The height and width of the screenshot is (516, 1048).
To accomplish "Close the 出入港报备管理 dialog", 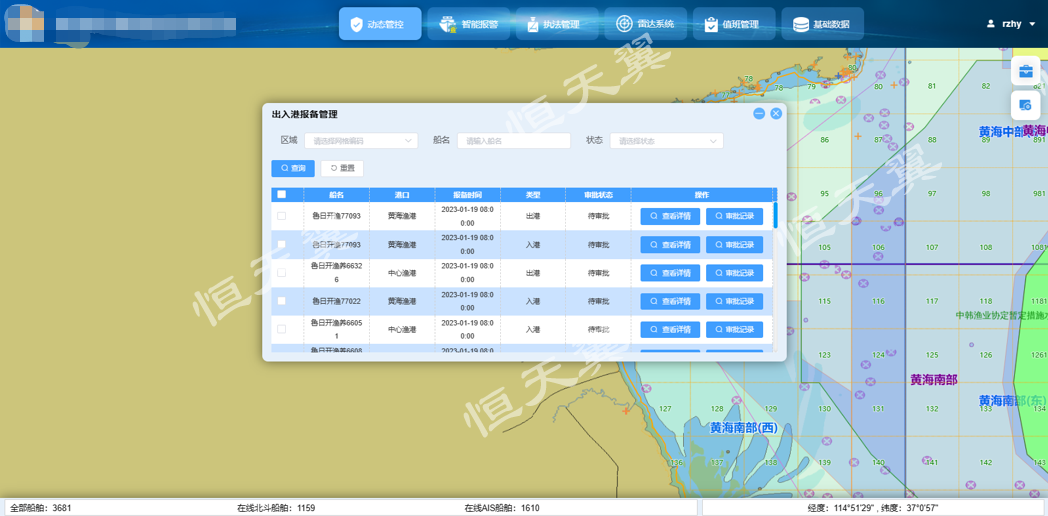I will pyautogui.click(x=776, y=114).
